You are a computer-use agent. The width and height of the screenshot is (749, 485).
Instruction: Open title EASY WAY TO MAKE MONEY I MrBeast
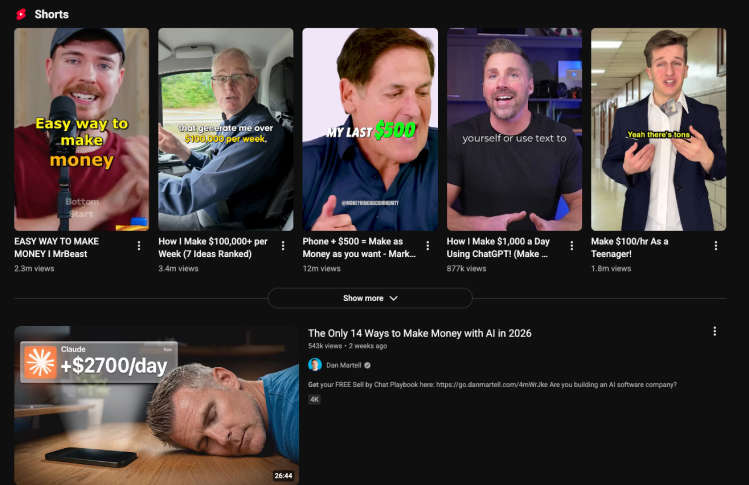coord(56,248)
